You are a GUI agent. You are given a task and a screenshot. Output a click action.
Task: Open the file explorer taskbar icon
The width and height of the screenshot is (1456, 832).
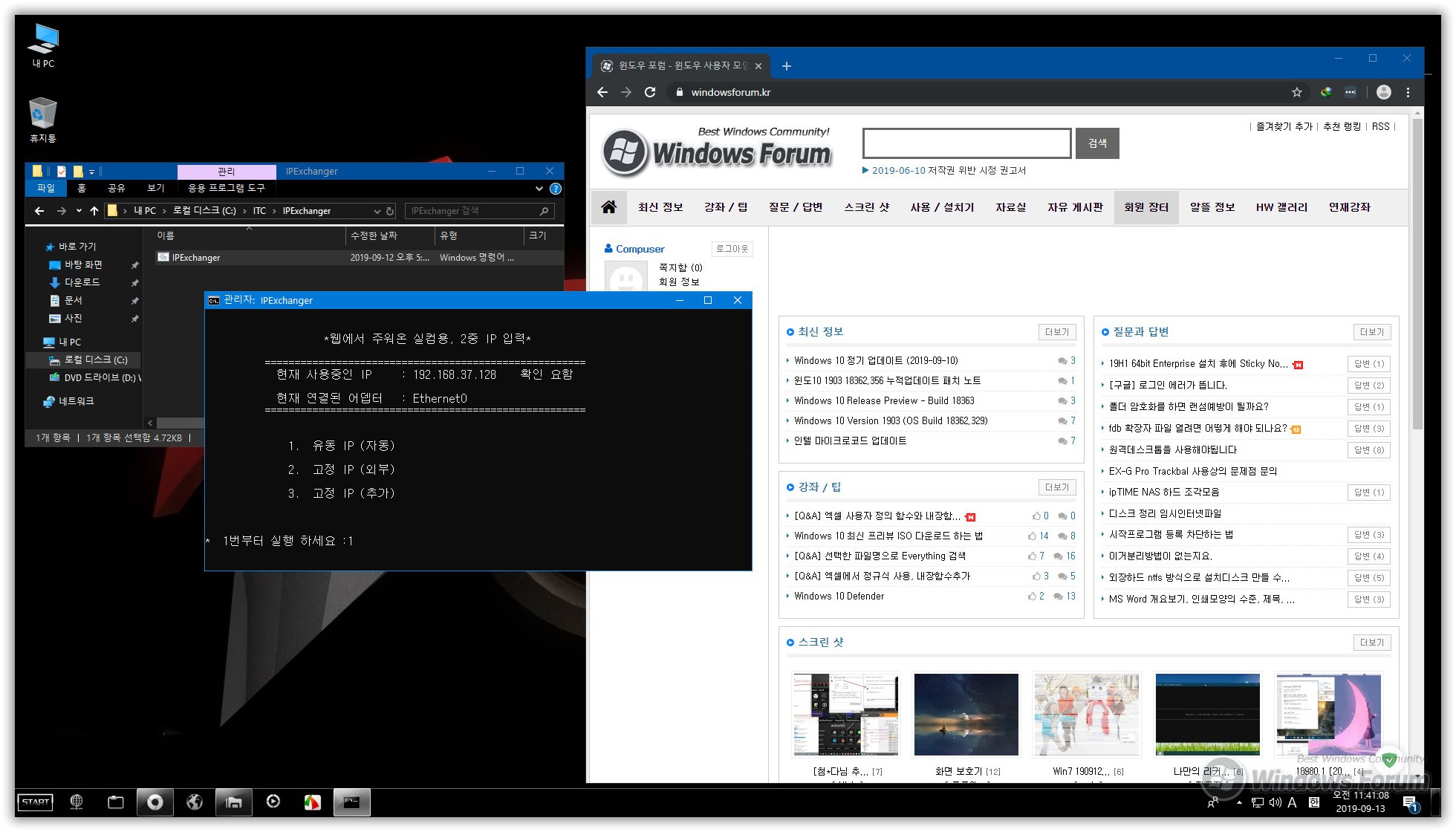point(234,802)
